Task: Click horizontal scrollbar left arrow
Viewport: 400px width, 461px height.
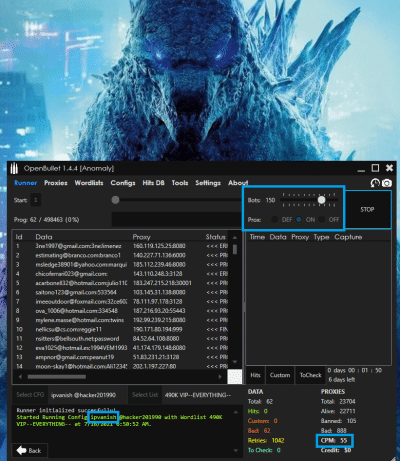Action: 20,377
